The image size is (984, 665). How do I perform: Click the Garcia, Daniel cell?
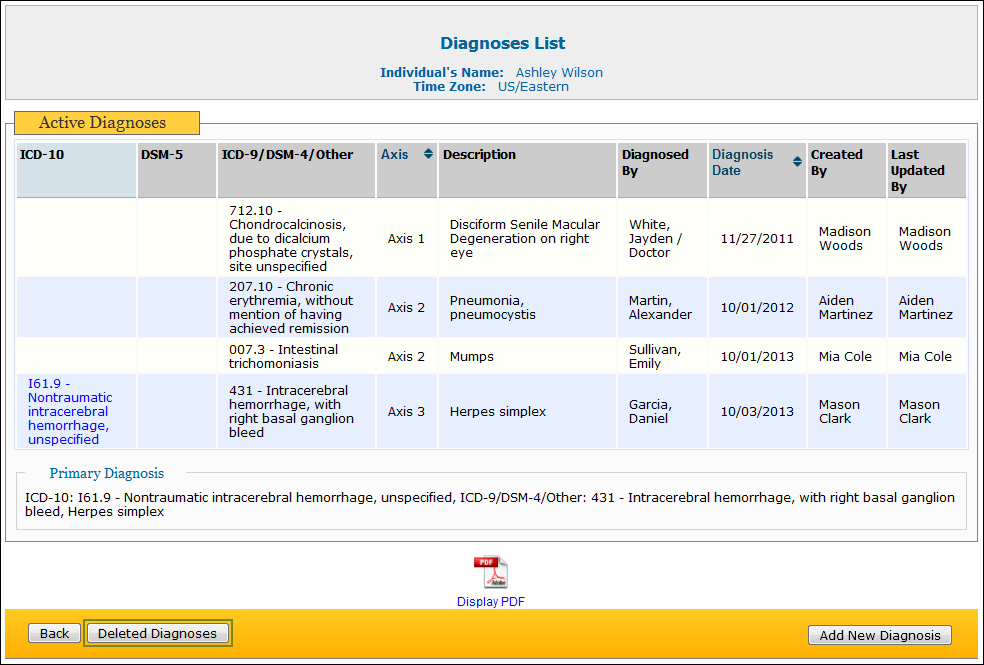pos(662,412)
